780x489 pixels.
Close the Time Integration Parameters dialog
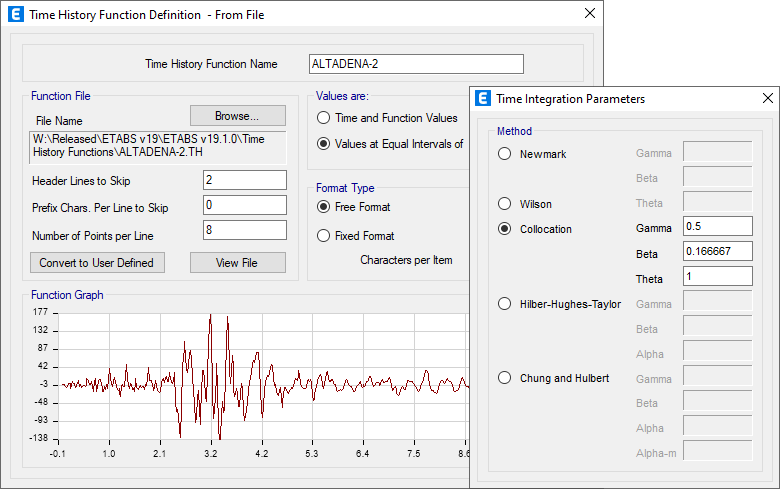pyautogui.click(x=767, y=99)
